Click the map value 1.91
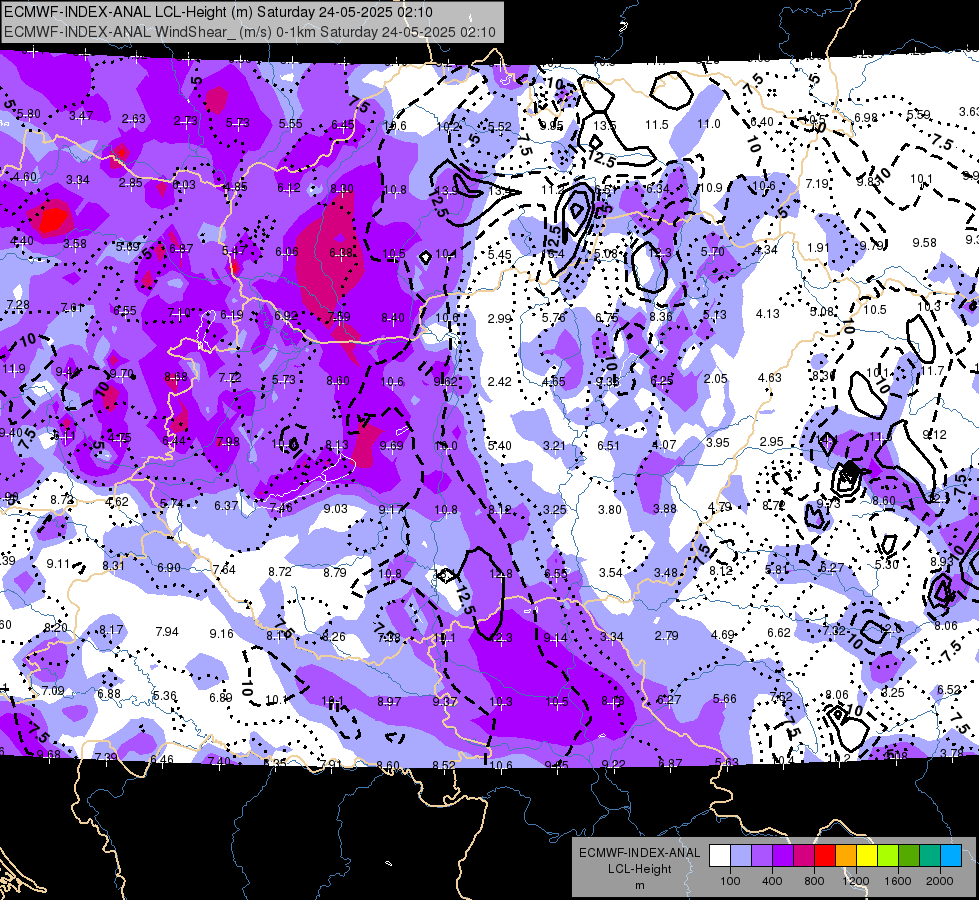 pyautogui.click(x=818, y=248)
